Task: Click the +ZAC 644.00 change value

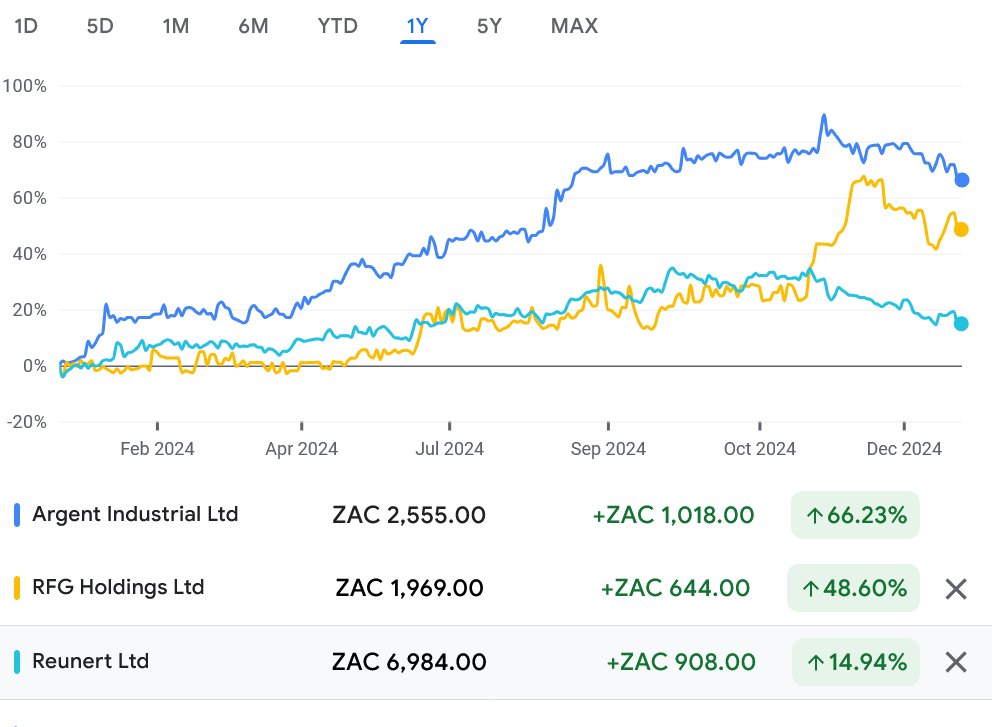Action: (675, 588)
